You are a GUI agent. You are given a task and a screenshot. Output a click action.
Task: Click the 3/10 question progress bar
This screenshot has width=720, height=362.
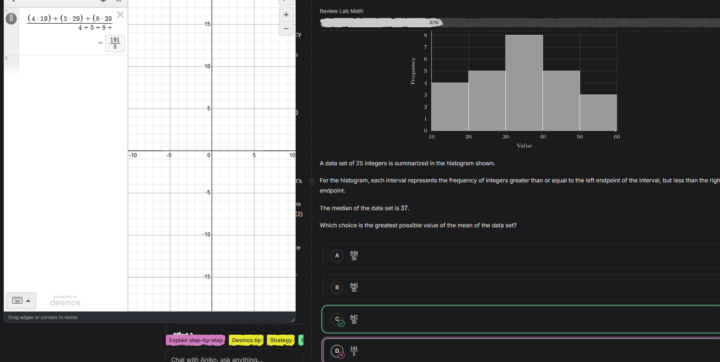pyautogui.click(x=520, y=22)
